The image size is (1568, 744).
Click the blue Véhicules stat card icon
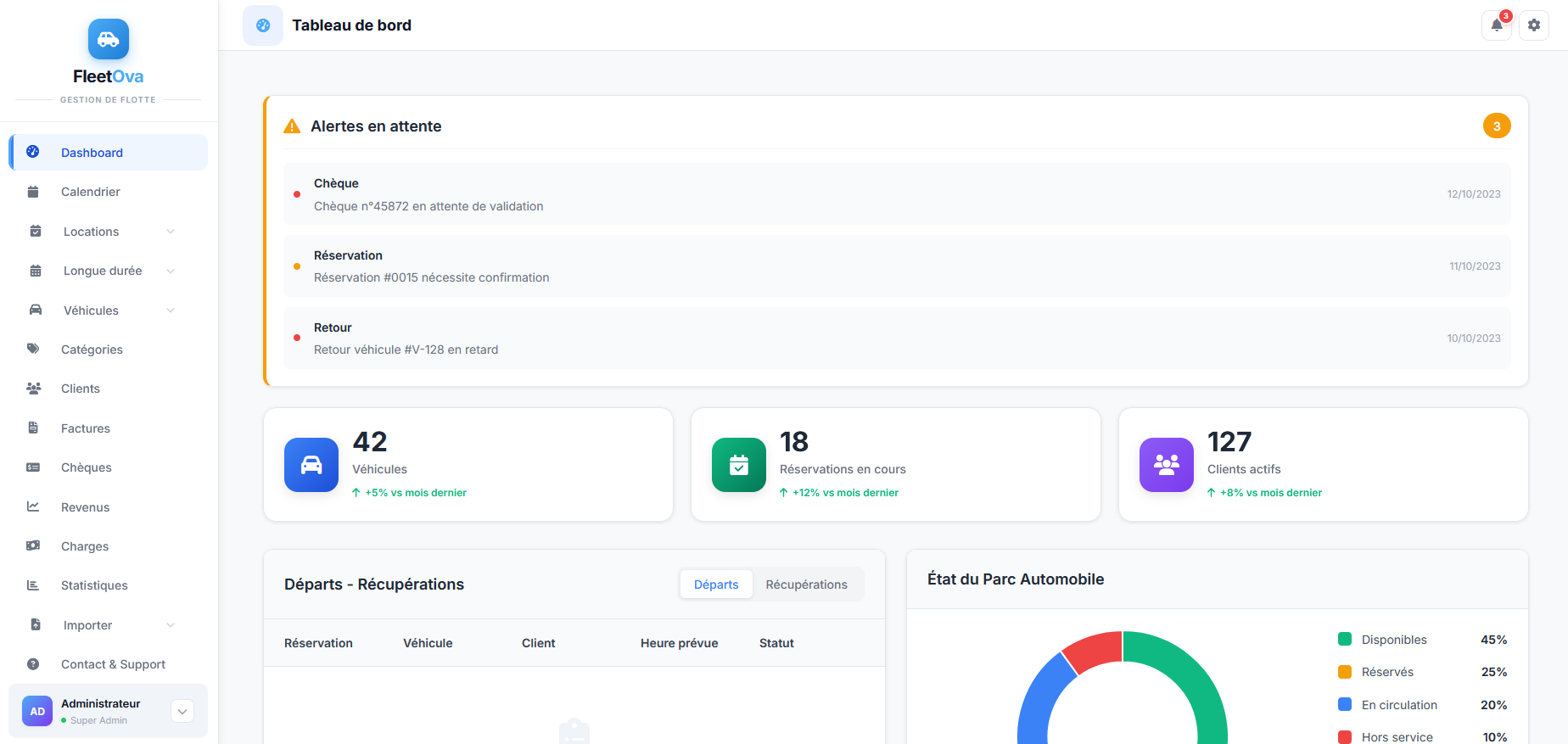click(x=311, y=465)
